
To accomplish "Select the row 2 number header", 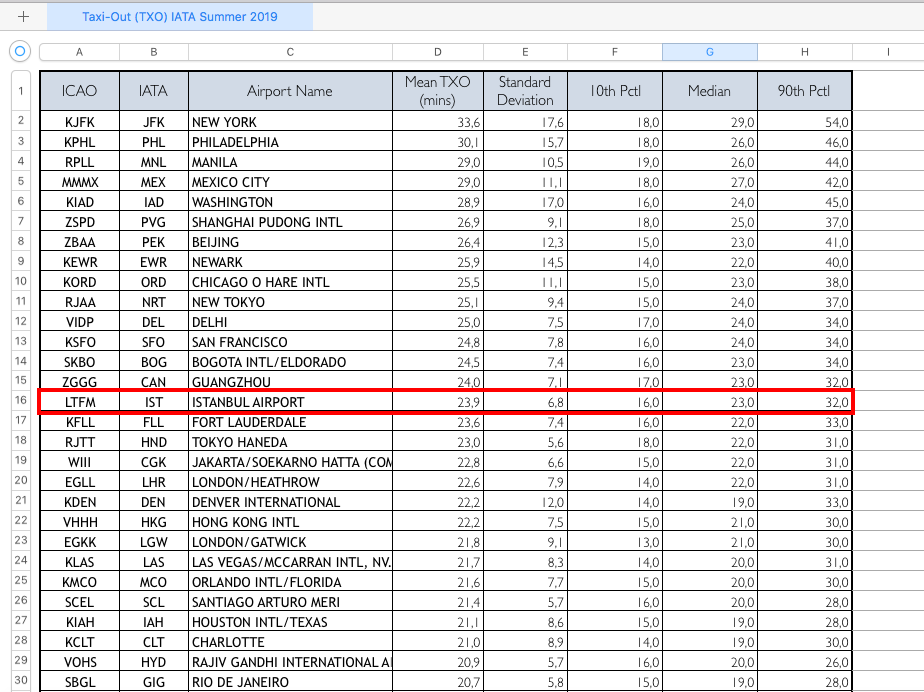I will (20, 122).
